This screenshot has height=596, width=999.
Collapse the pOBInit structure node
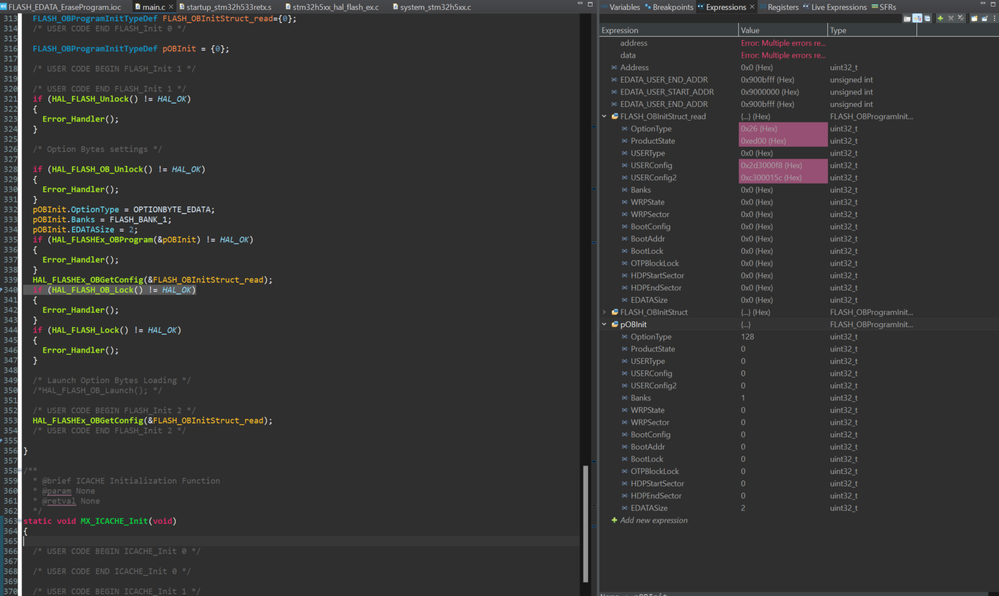[x=605, y=325]
